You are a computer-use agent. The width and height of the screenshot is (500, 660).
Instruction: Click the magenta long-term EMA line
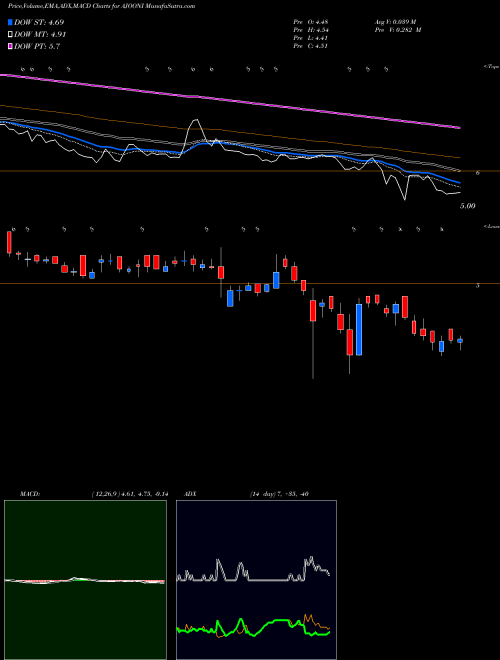pyautogui.click(x=229, y=101)
